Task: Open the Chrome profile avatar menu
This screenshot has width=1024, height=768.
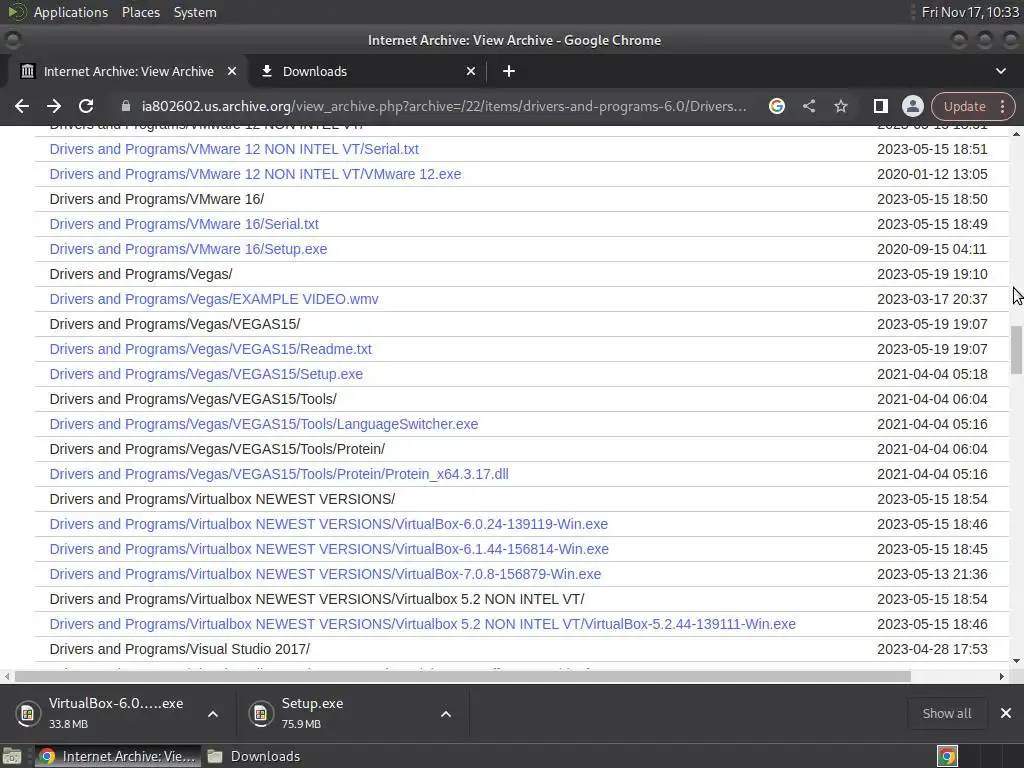Action: [x=912, y=106]
